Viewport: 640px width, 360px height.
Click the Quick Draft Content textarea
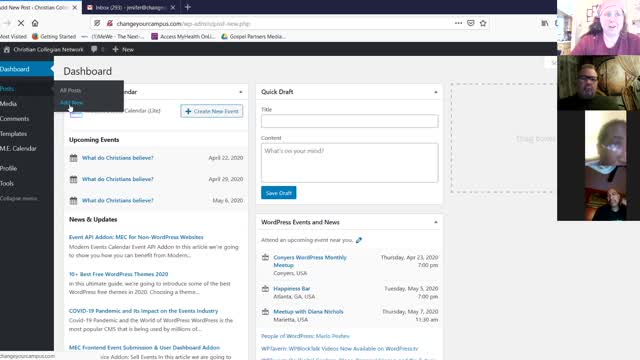click(x=349, y=162)
